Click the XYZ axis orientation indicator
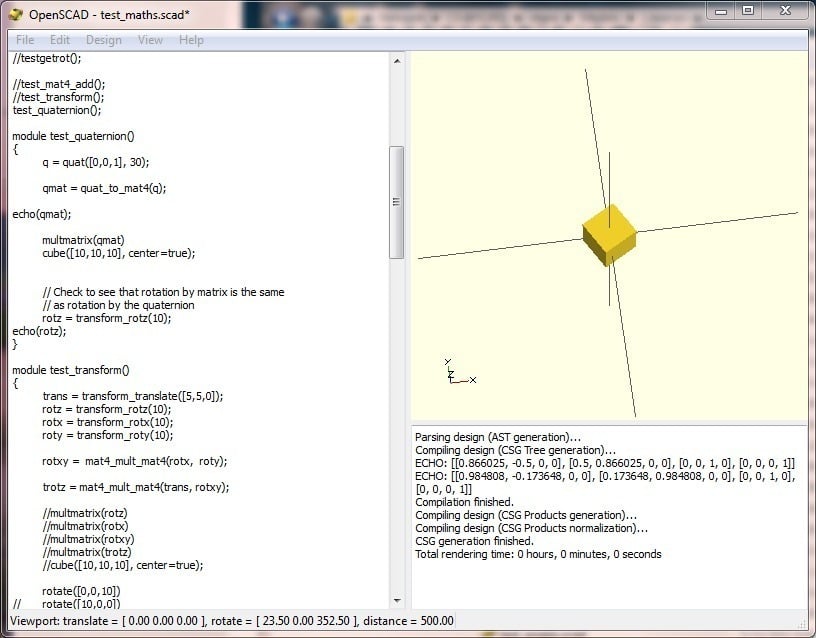 click(x=455, y=373)
